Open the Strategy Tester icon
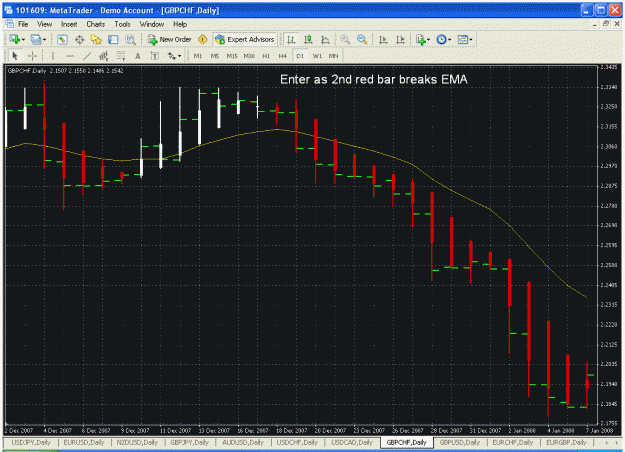The height and width of the screenshot is (452, 625). pyautogui.click(x=130, y=39)
